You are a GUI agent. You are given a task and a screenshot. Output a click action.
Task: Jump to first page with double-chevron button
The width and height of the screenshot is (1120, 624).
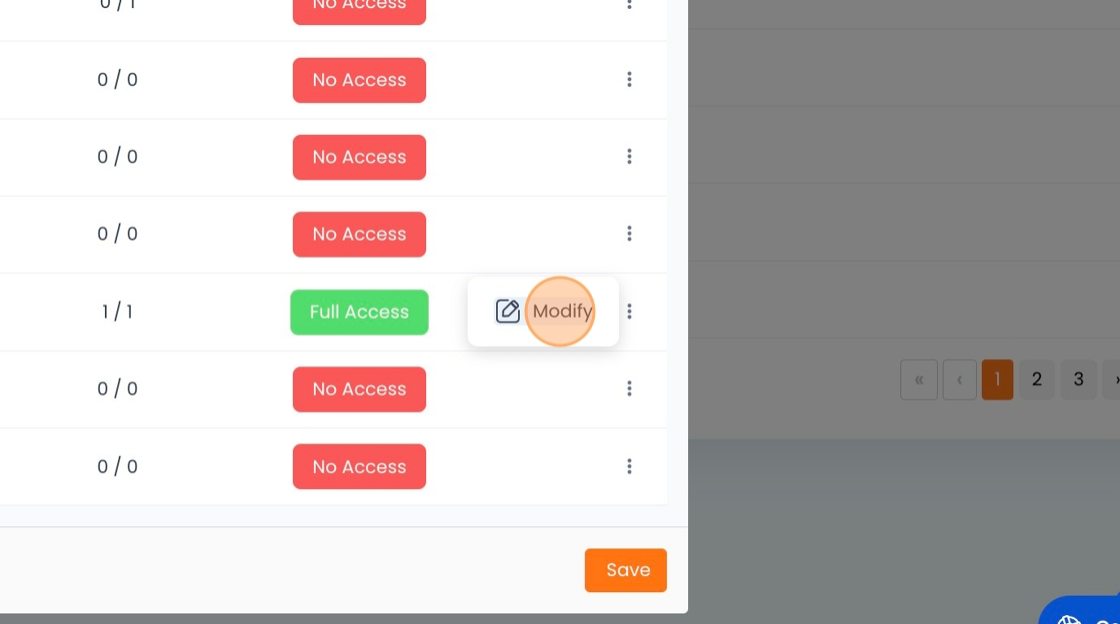pos(919,379)
